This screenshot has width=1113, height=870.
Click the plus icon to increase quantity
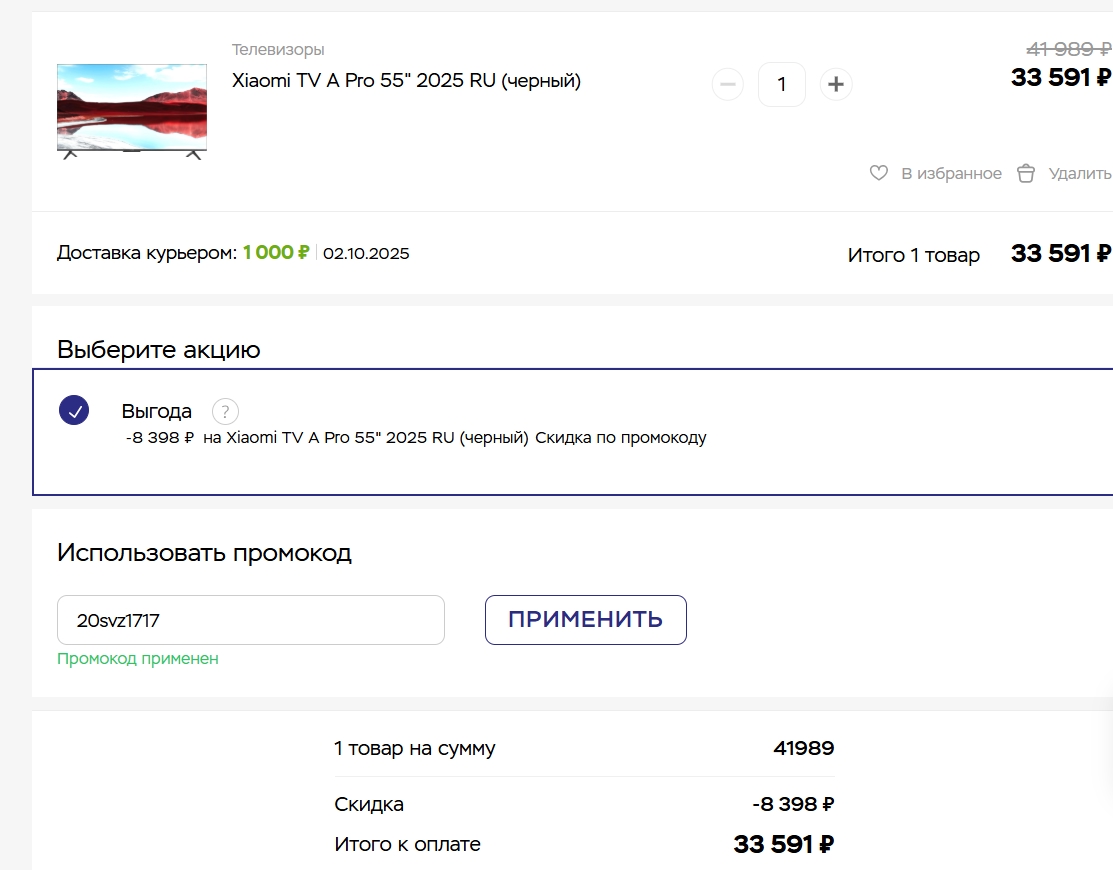pyautogui.click(x=835, y=84)
